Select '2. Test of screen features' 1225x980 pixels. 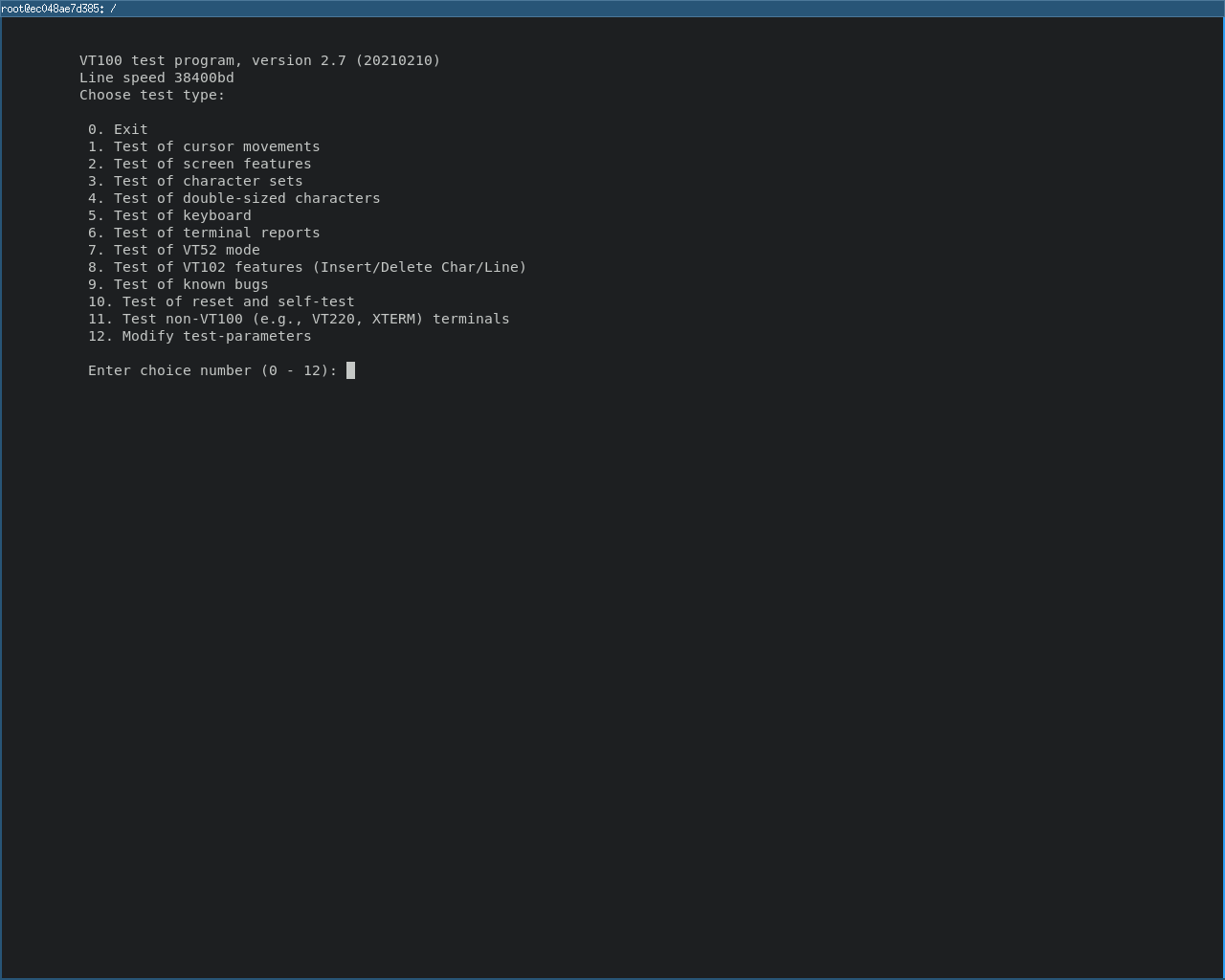(200, 164)
